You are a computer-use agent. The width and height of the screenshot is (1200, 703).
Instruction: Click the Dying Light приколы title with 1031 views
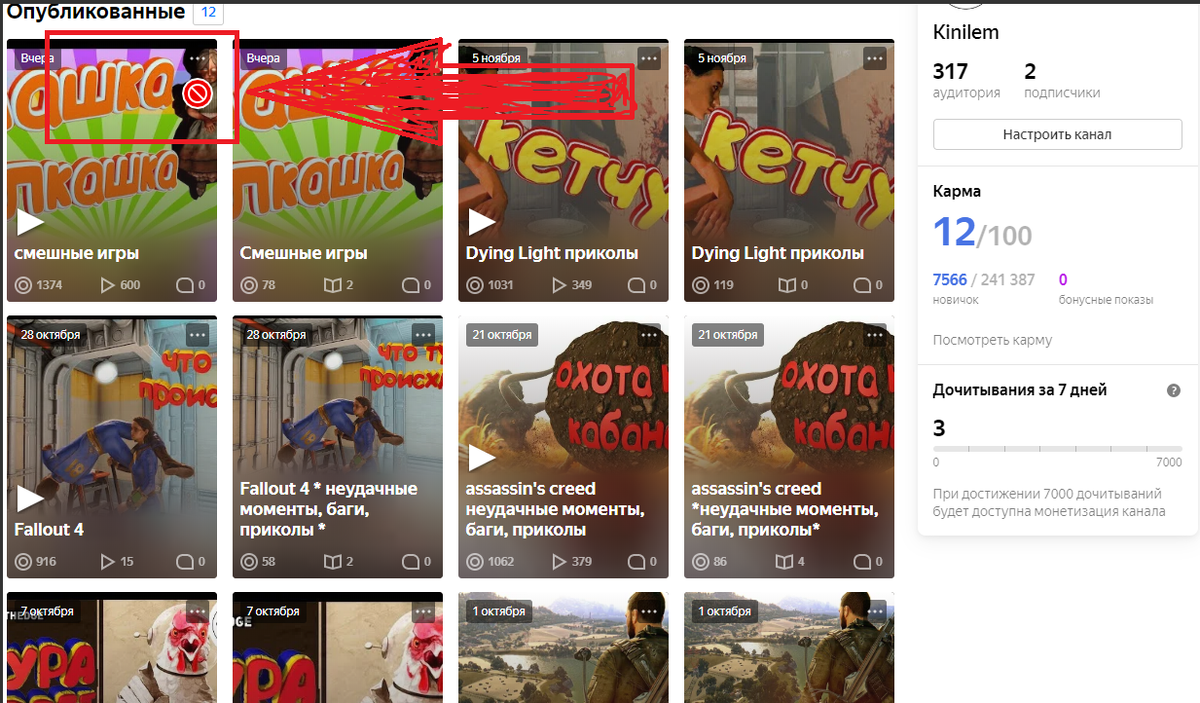(x=552, y=253)
